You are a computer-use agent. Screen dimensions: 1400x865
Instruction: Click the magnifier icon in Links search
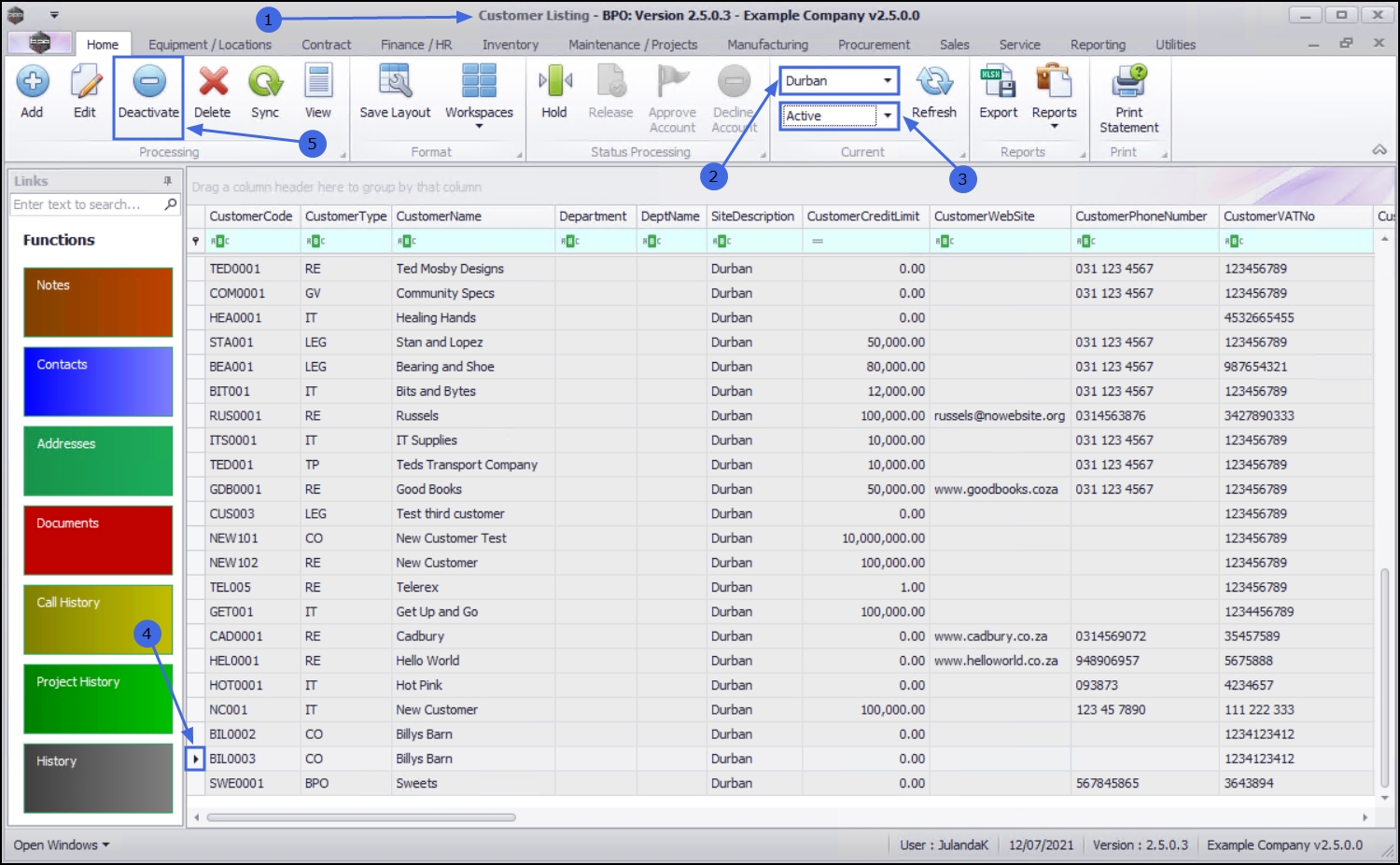click(171, 204)
